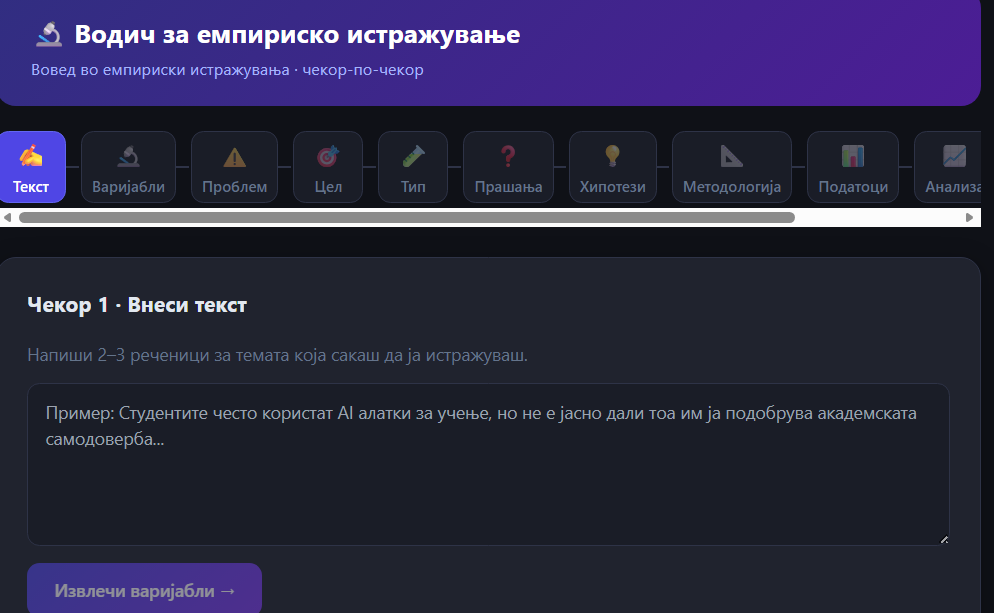Click the Вовед во емпириски истражувања subtitle
Image resolution: width=994 pixels, height=613 pixels.
(227, 70)
